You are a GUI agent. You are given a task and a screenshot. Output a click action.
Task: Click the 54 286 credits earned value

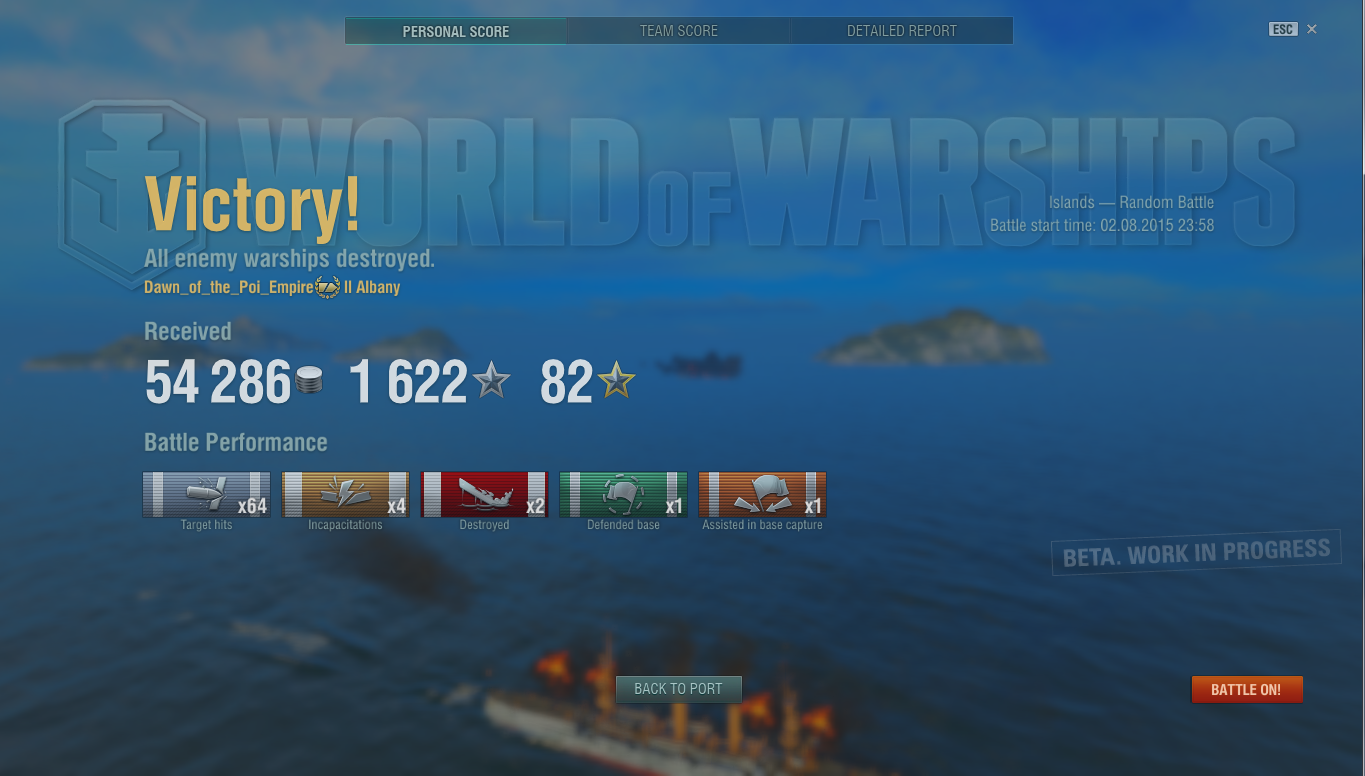click(218, 382)
